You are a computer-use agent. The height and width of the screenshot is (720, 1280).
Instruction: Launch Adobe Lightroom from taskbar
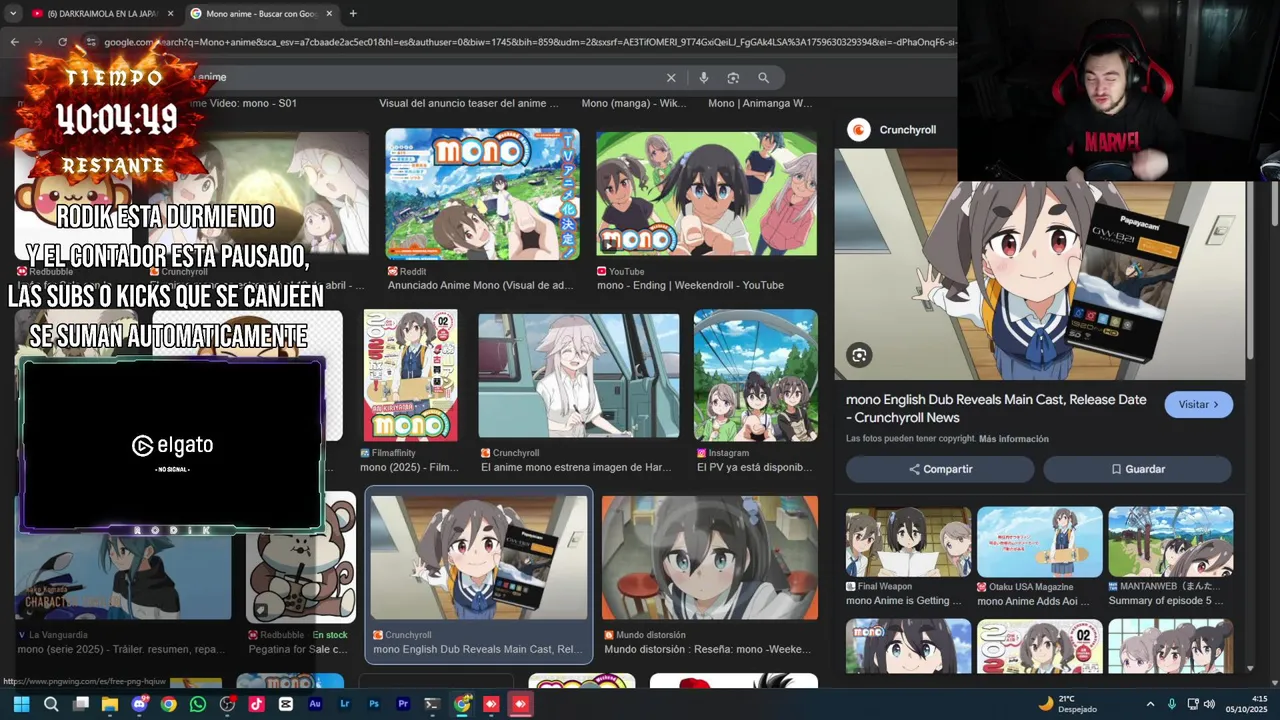(345, 704)
